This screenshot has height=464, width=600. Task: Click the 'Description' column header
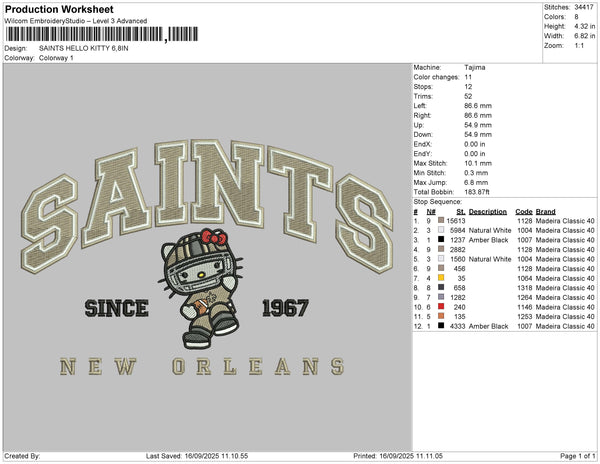click(488, 212)
